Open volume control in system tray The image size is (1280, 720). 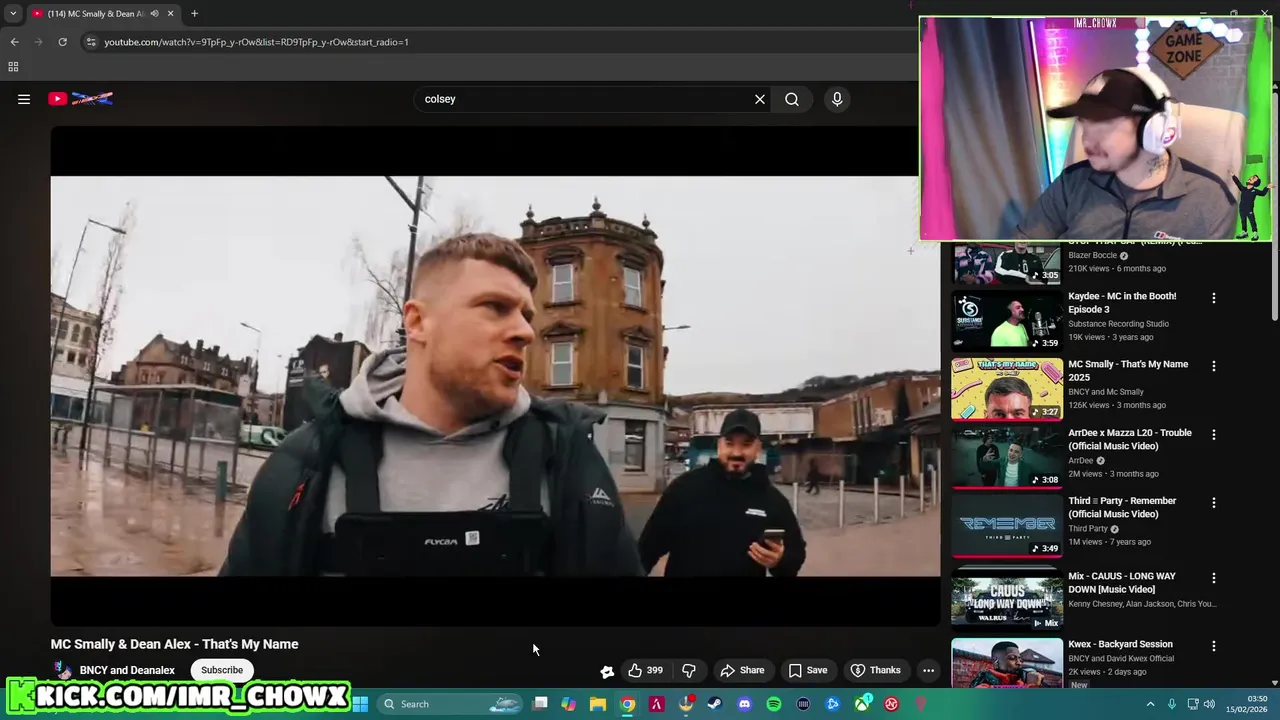(1209, 704)
